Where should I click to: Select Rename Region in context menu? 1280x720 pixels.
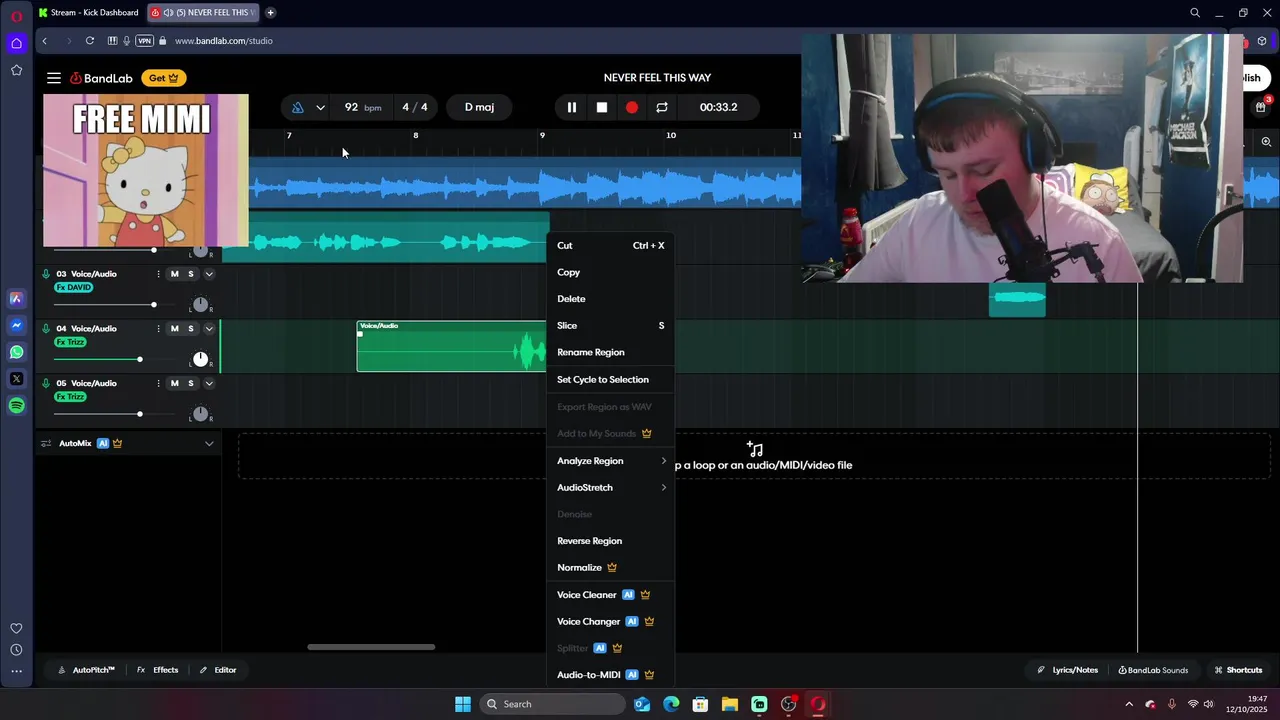pos(610,352)
